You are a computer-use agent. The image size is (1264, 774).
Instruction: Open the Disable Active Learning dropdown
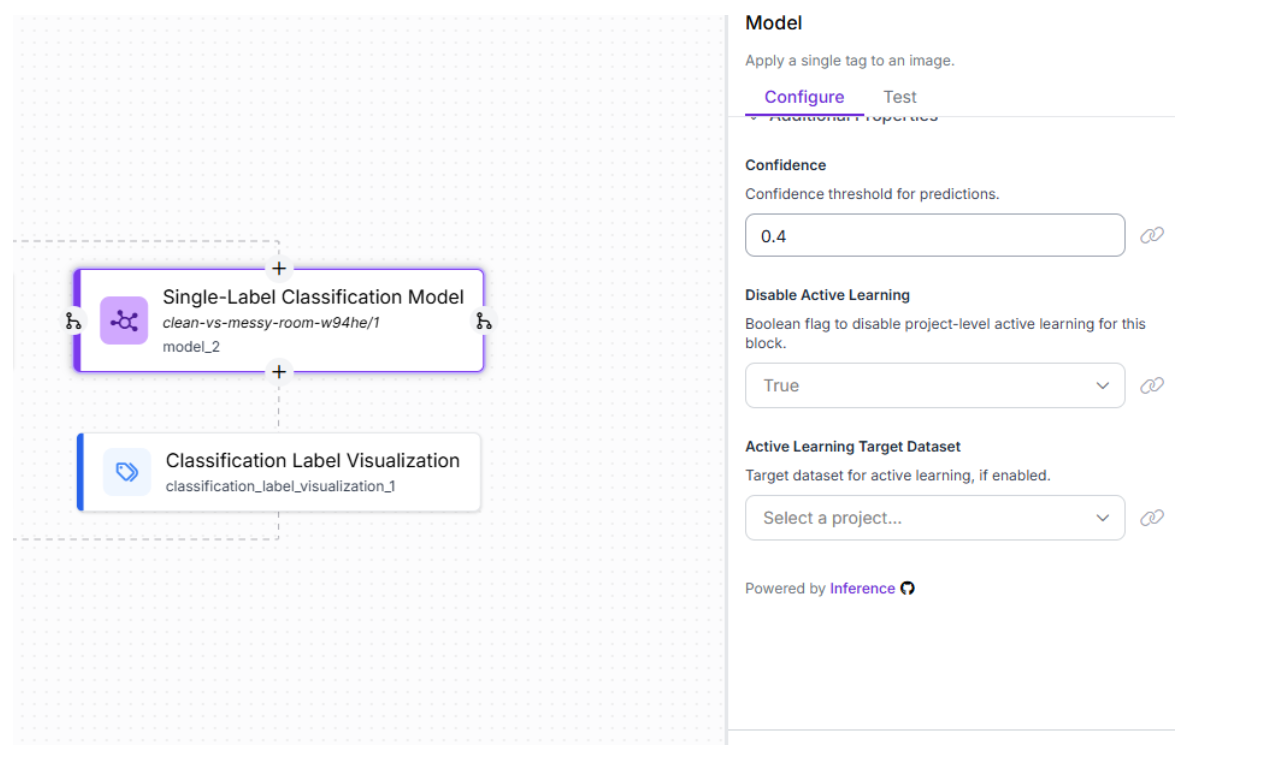(x=934, y=385)
